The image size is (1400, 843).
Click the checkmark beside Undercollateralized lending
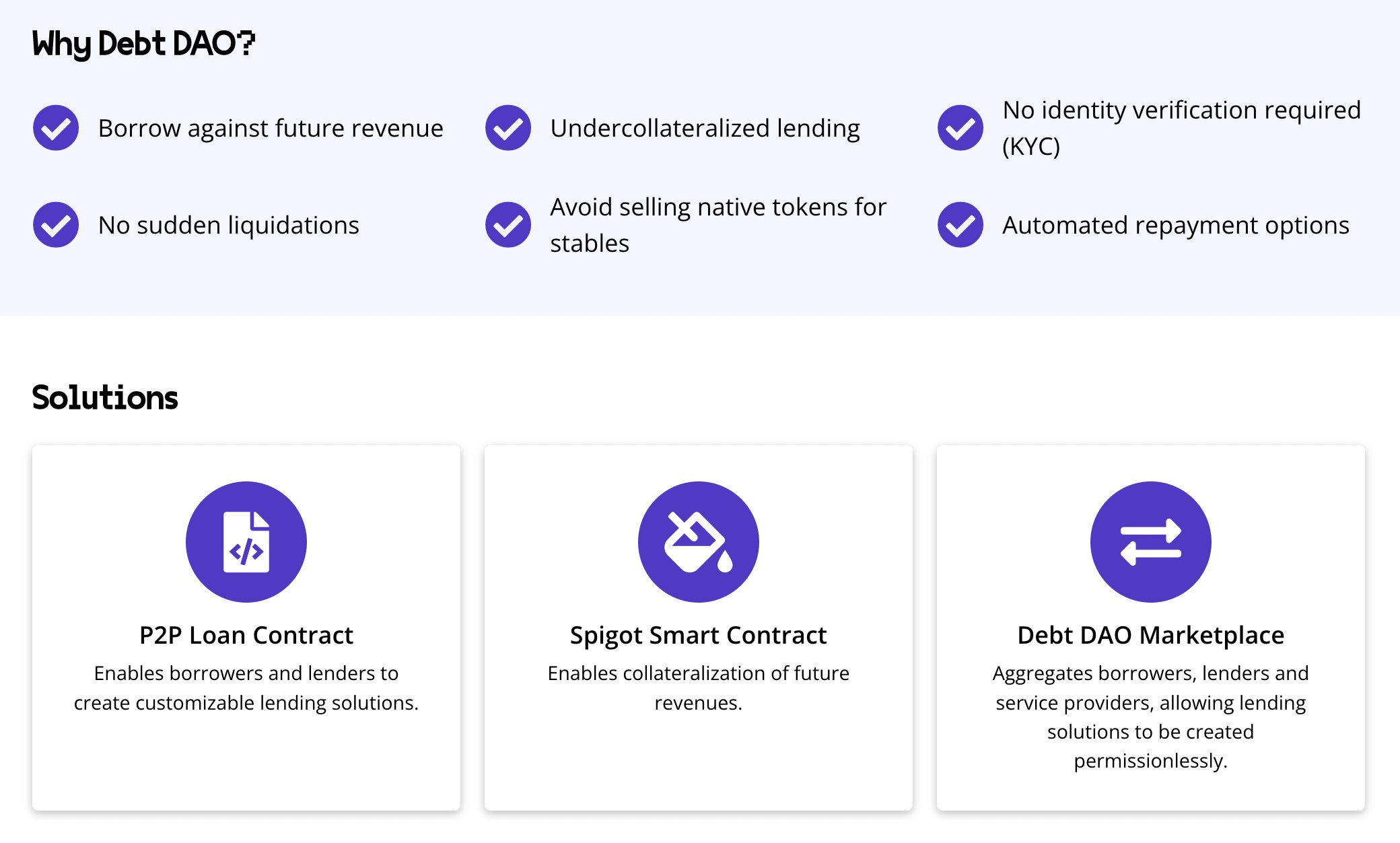click(x=508, y=128)
